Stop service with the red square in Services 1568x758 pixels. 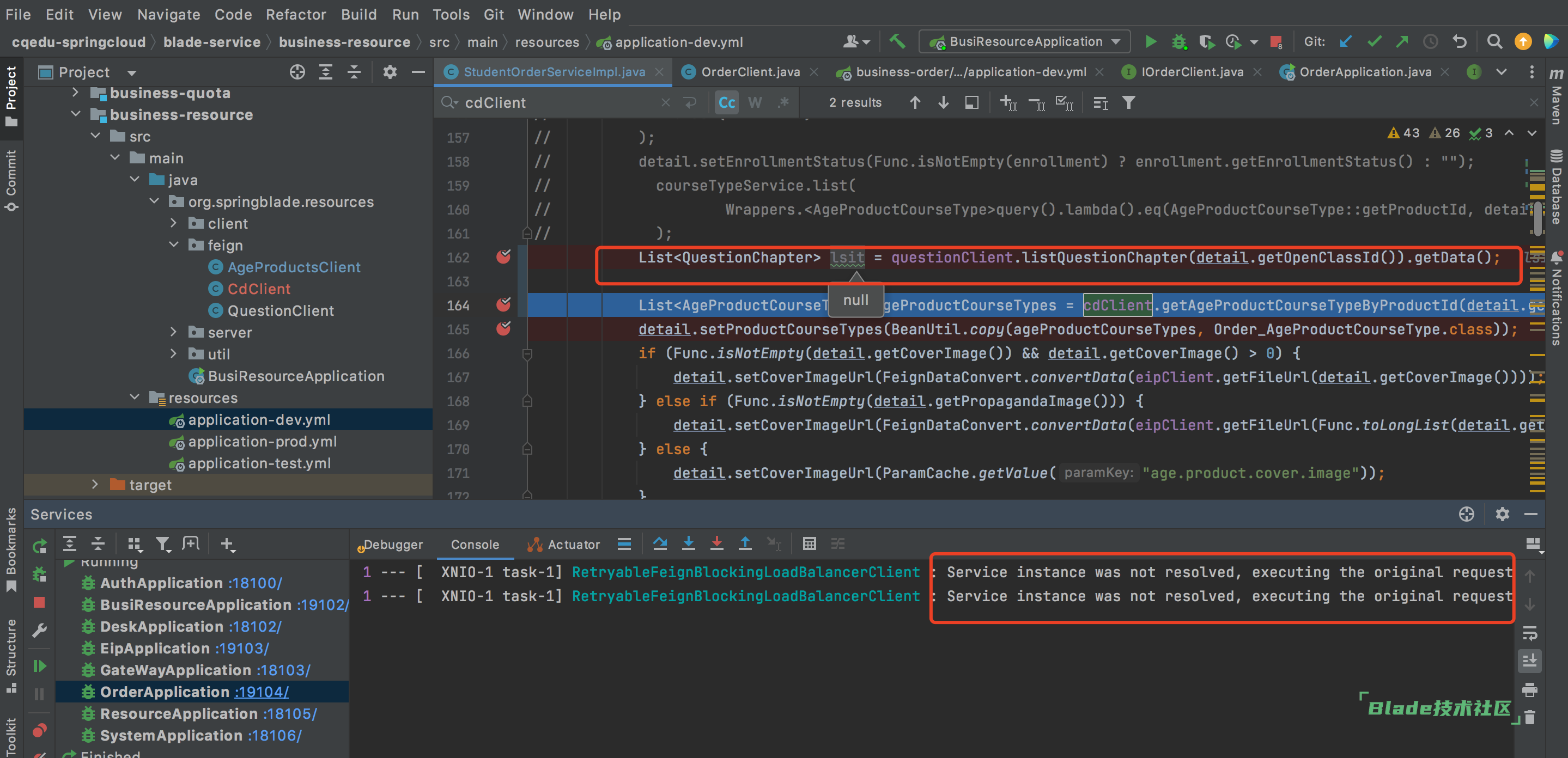[40, 602]
